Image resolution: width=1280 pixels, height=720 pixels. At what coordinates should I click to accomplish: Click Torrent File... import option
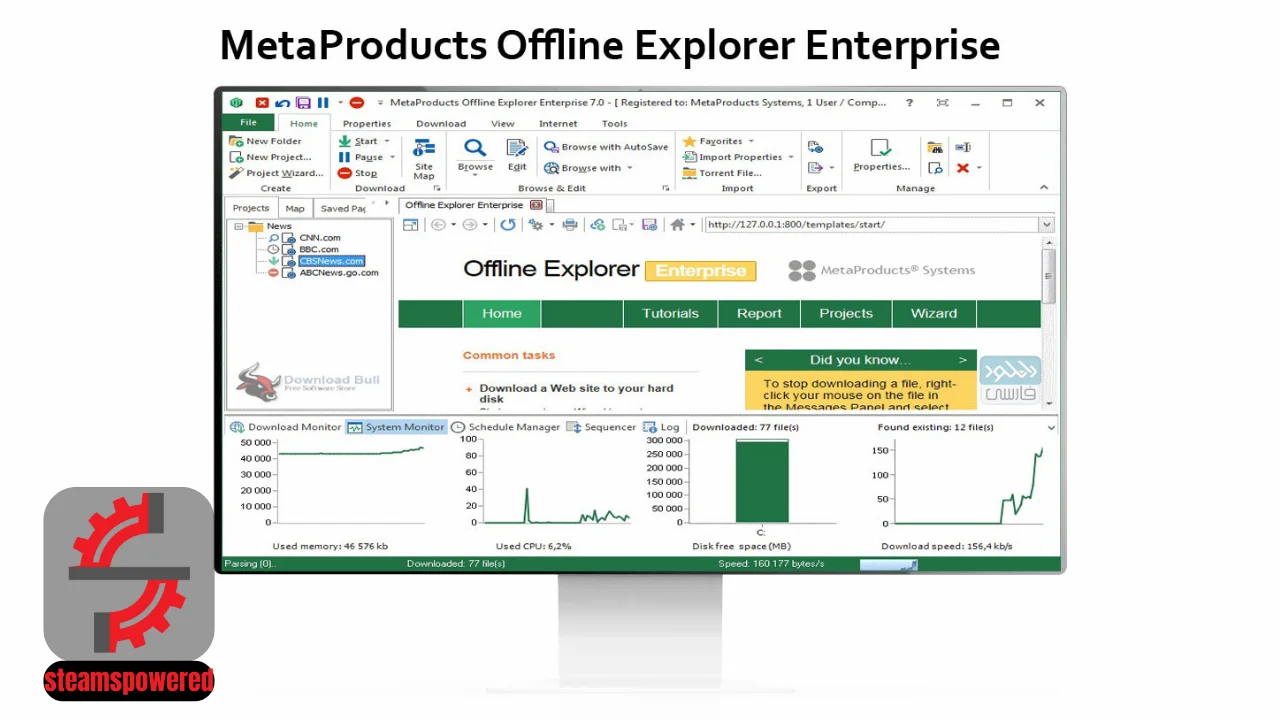pos(722,173)
